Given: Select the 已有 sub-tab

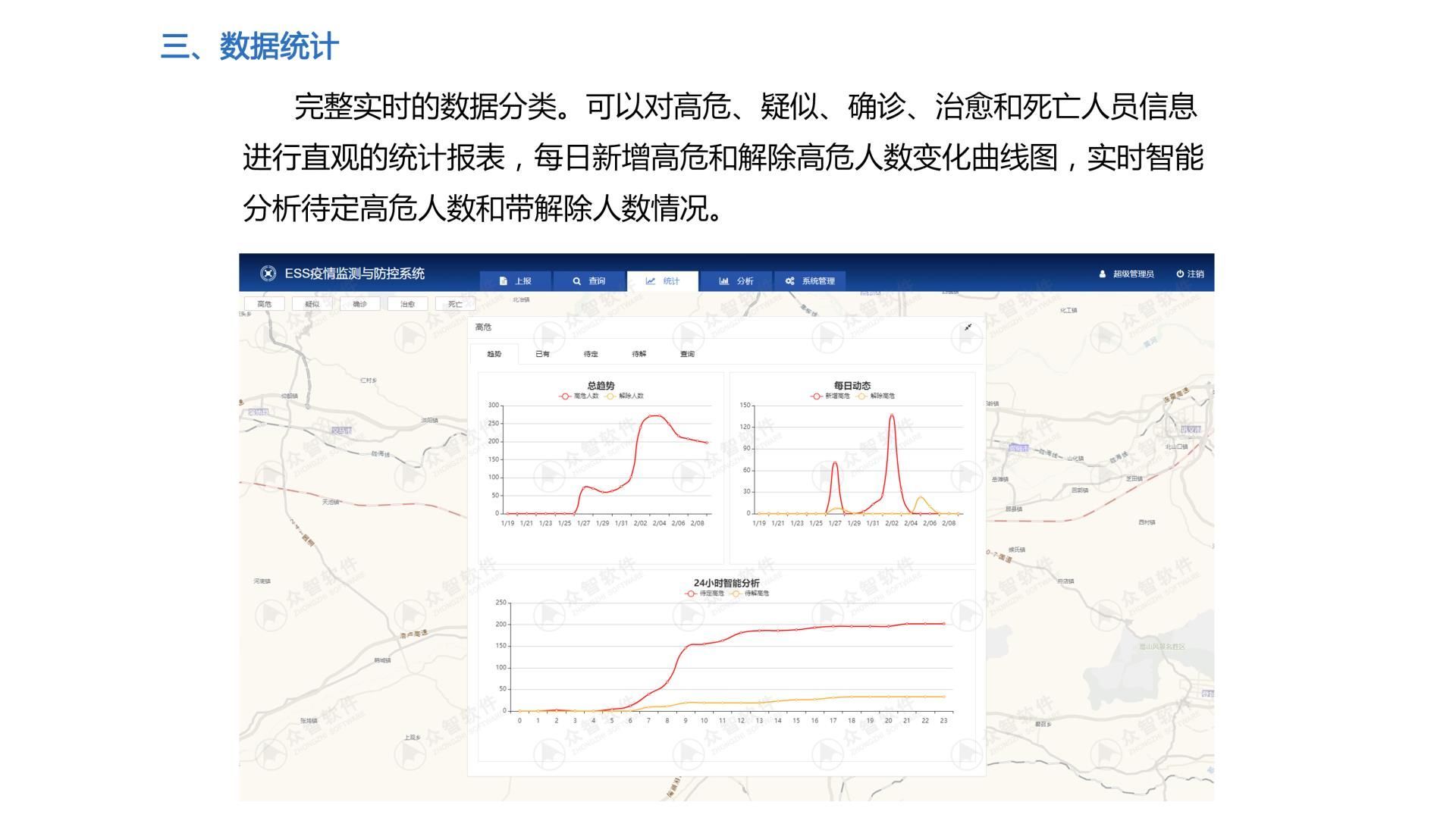Looking at the screenshot, I should tap(542, 354).
